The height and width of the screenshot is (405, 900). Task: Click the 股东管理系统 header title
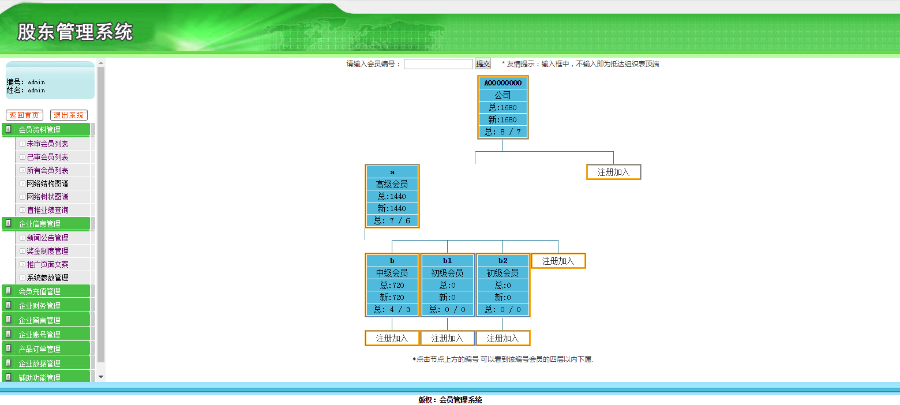click(x=75, y=32)
